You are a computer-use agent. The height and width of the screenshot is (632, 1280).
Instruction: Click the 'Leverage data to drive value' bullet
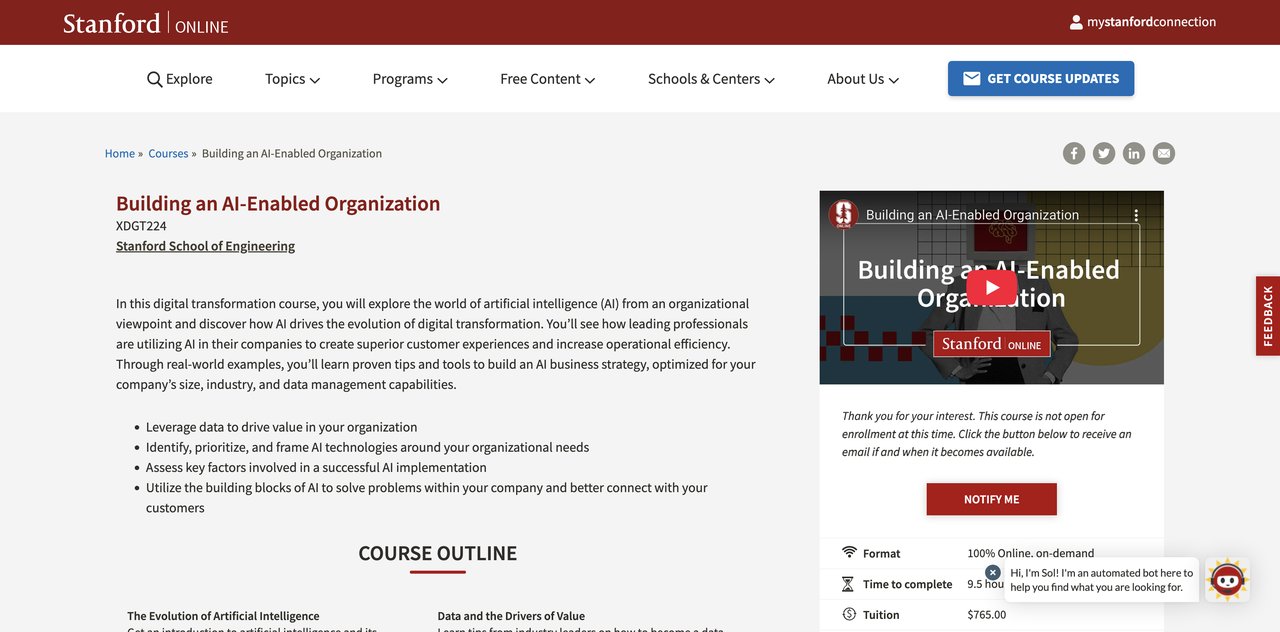pyautogui.click(x=282, y=427)
